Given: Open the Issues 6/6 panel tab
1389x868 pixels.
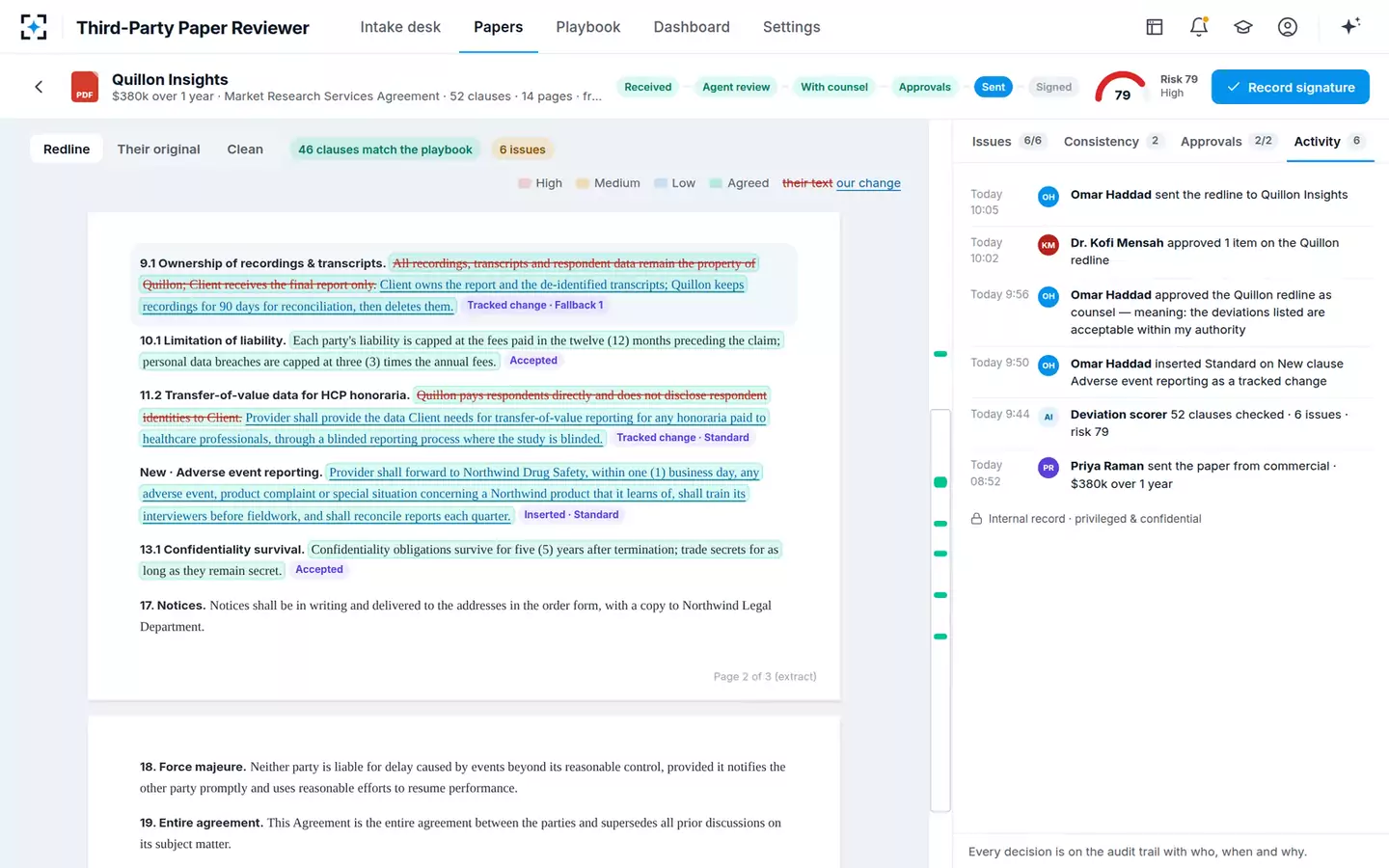Looking at the screenshot, I should coord(1007,141).
